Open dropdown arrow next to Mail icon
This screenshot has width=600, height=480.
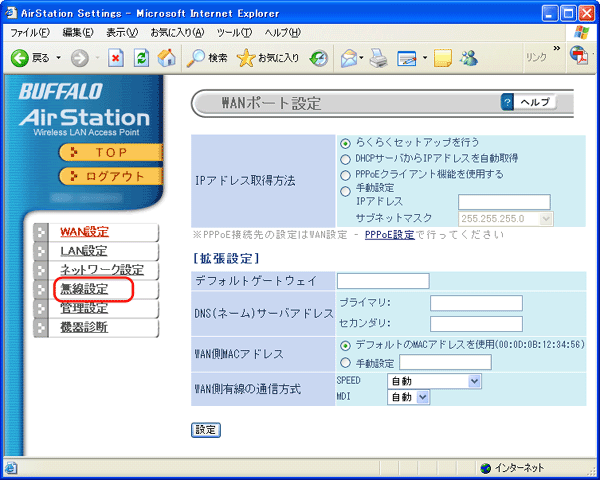coord(362,58)
